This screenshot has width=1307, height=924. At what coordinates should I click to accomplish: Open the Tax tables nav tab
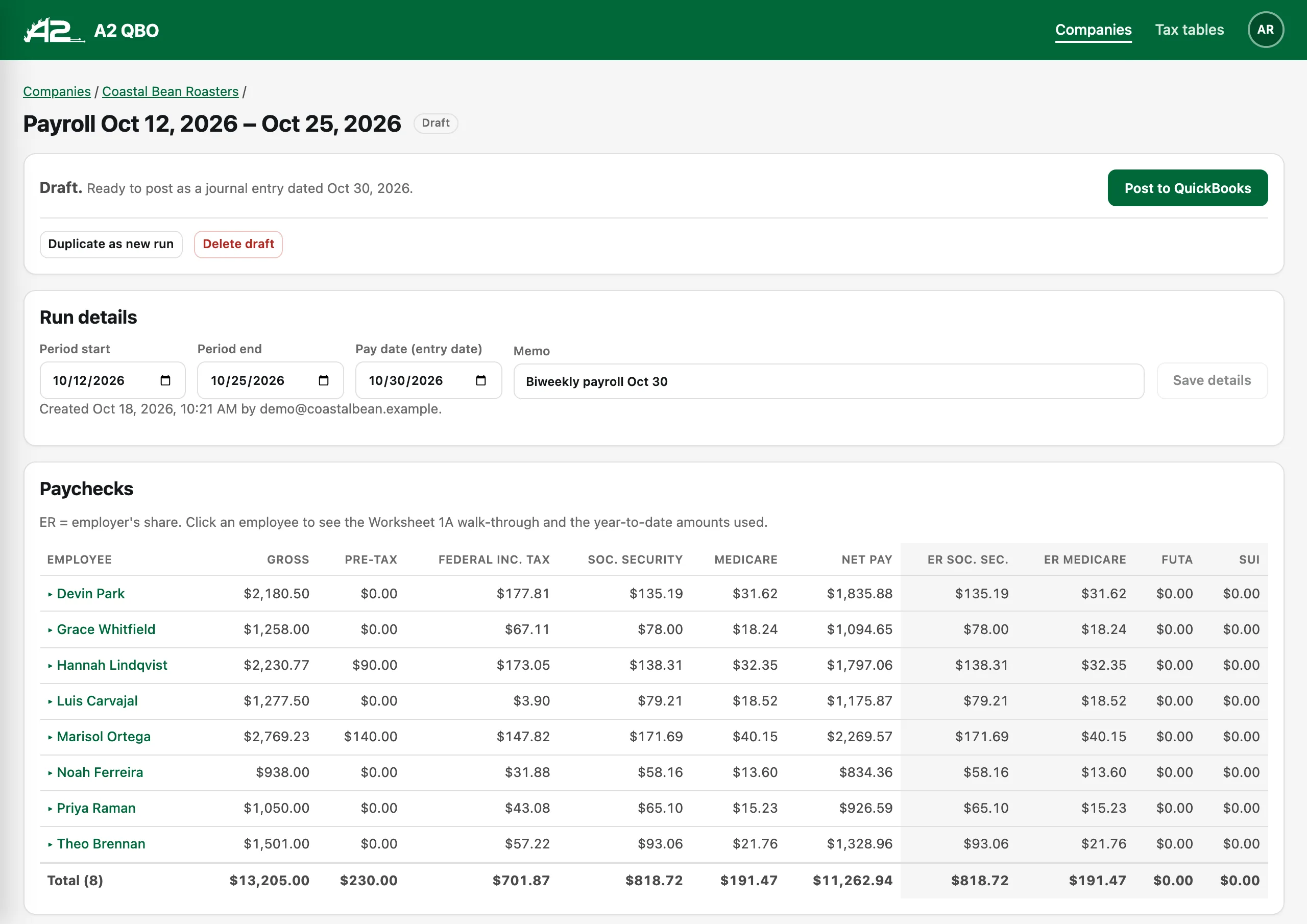point(1189,30)
